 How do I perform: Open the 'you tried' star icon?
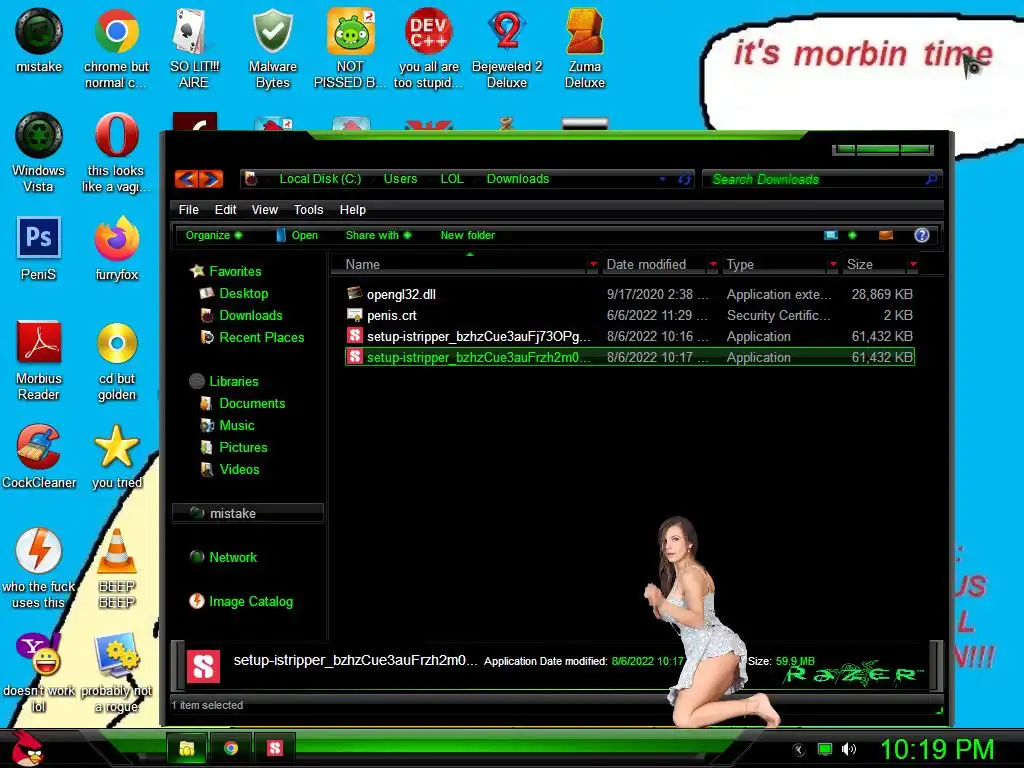(x=117, y=456)
